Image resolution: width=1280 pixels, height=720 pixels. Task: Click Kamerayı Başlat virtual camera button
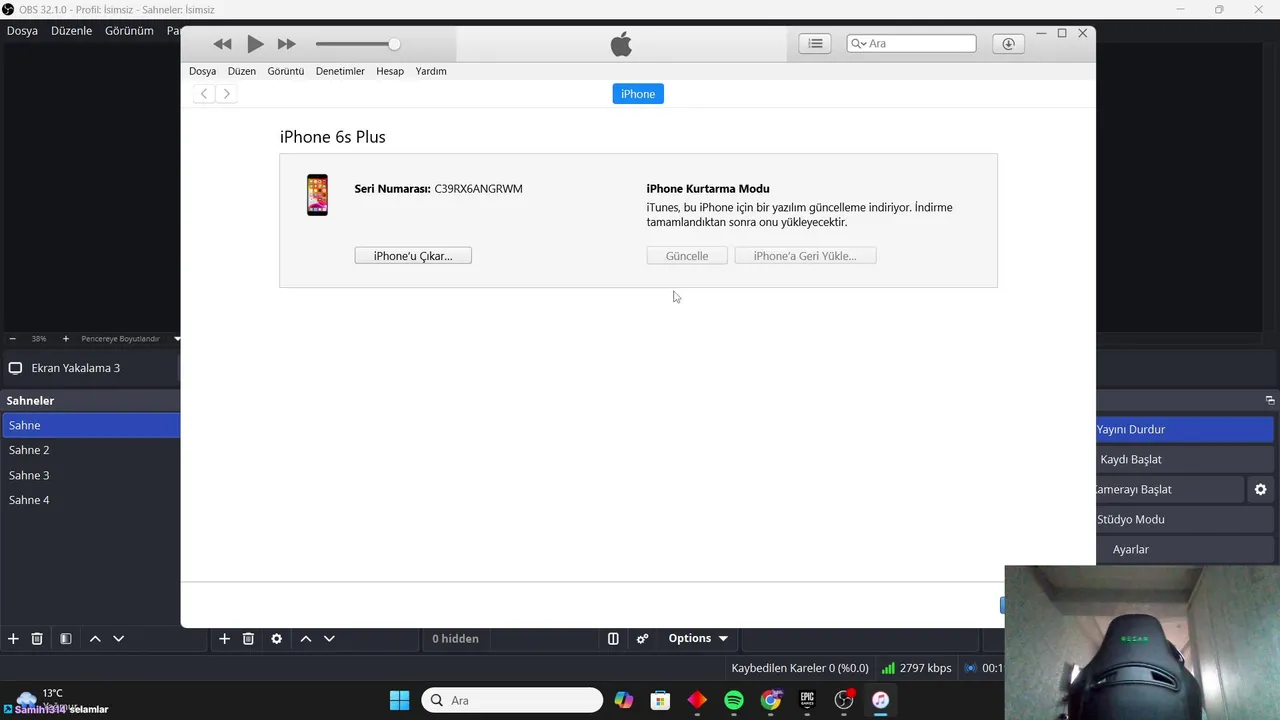tap(1169, 489)
